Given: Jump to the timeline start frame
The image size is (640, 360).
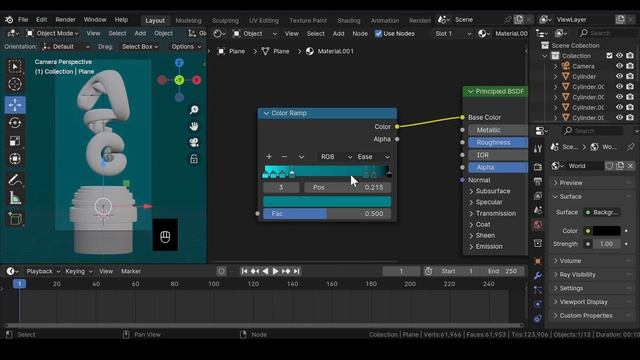Looking at the screenshot, I should (x=244, y=271).
